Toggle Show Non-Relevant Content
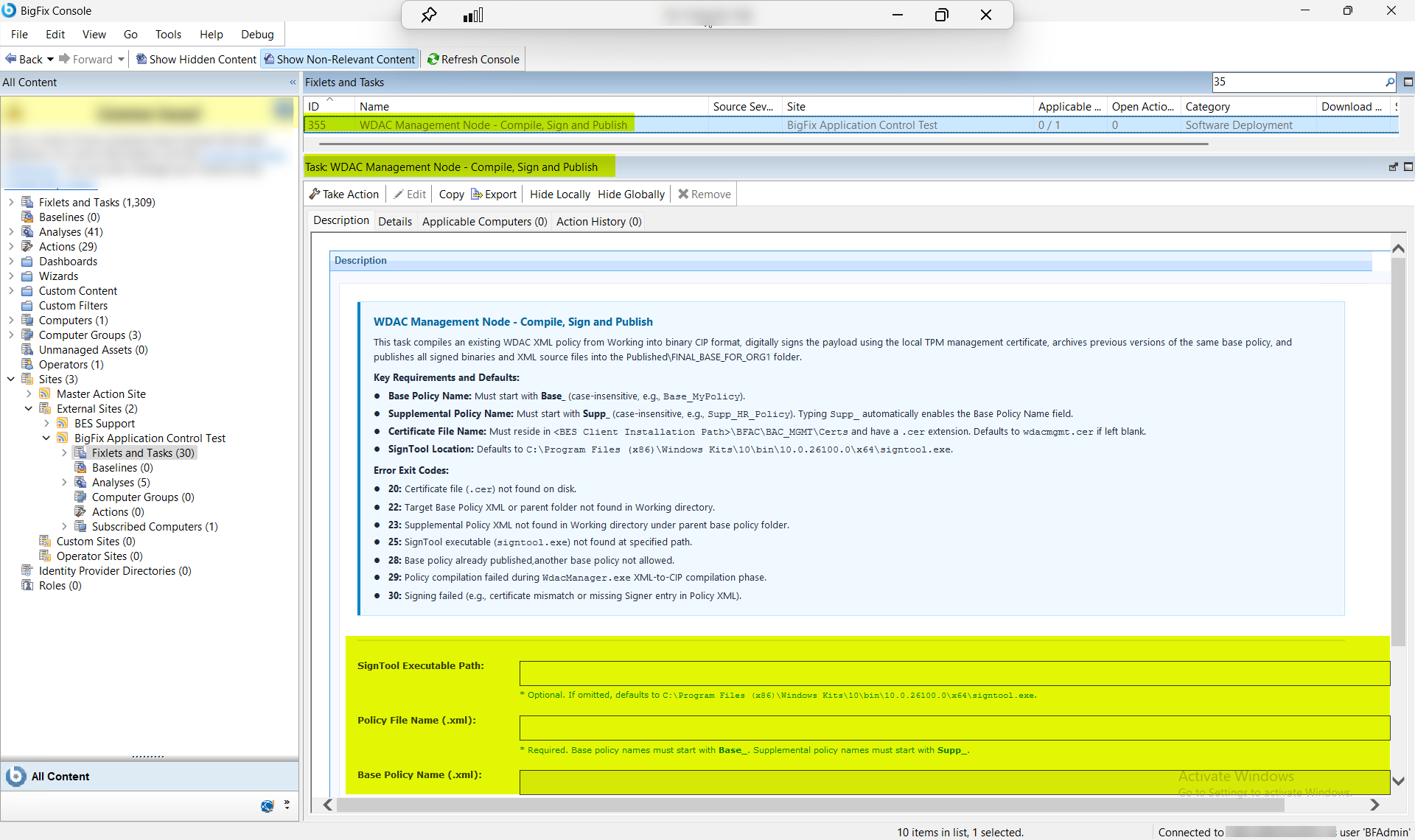The image size is (1415, 840). 340,60
